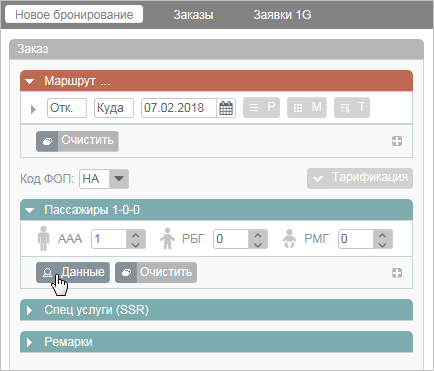The height and width of the screenshot is (371, 434).
Task: Switch to the Новое бронирование tab
Action: (74, 15)
